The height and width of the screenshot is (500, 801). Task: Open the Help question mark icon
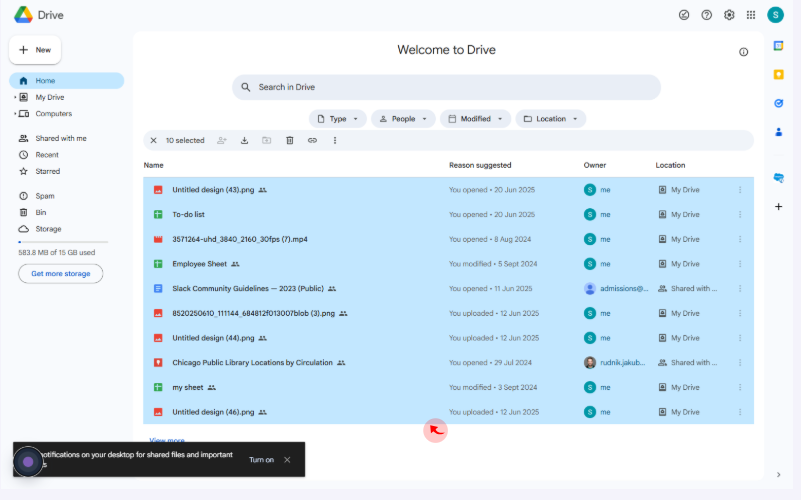point(706,15)
